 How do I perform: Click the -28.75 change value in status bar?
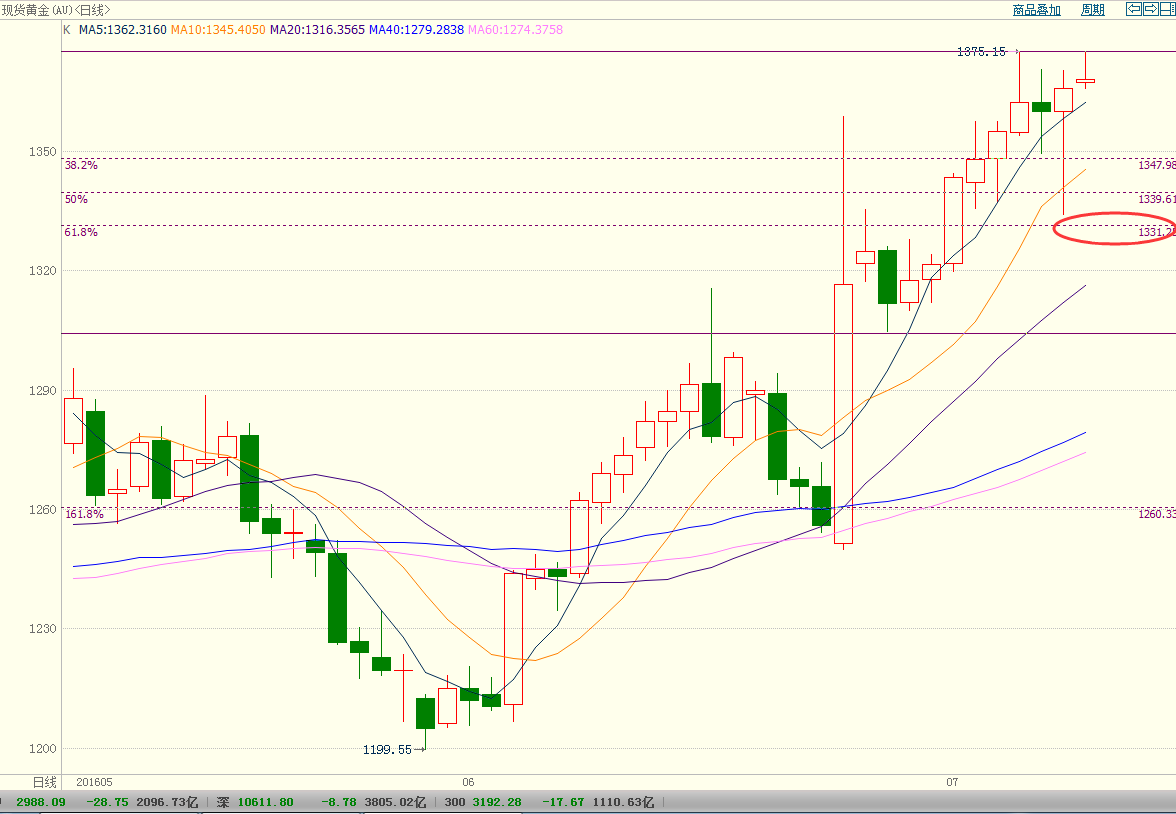[108, 802]
